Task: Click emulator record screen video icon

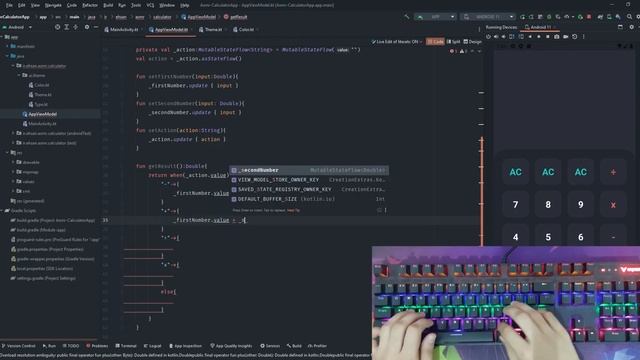Action: [566, 37]
